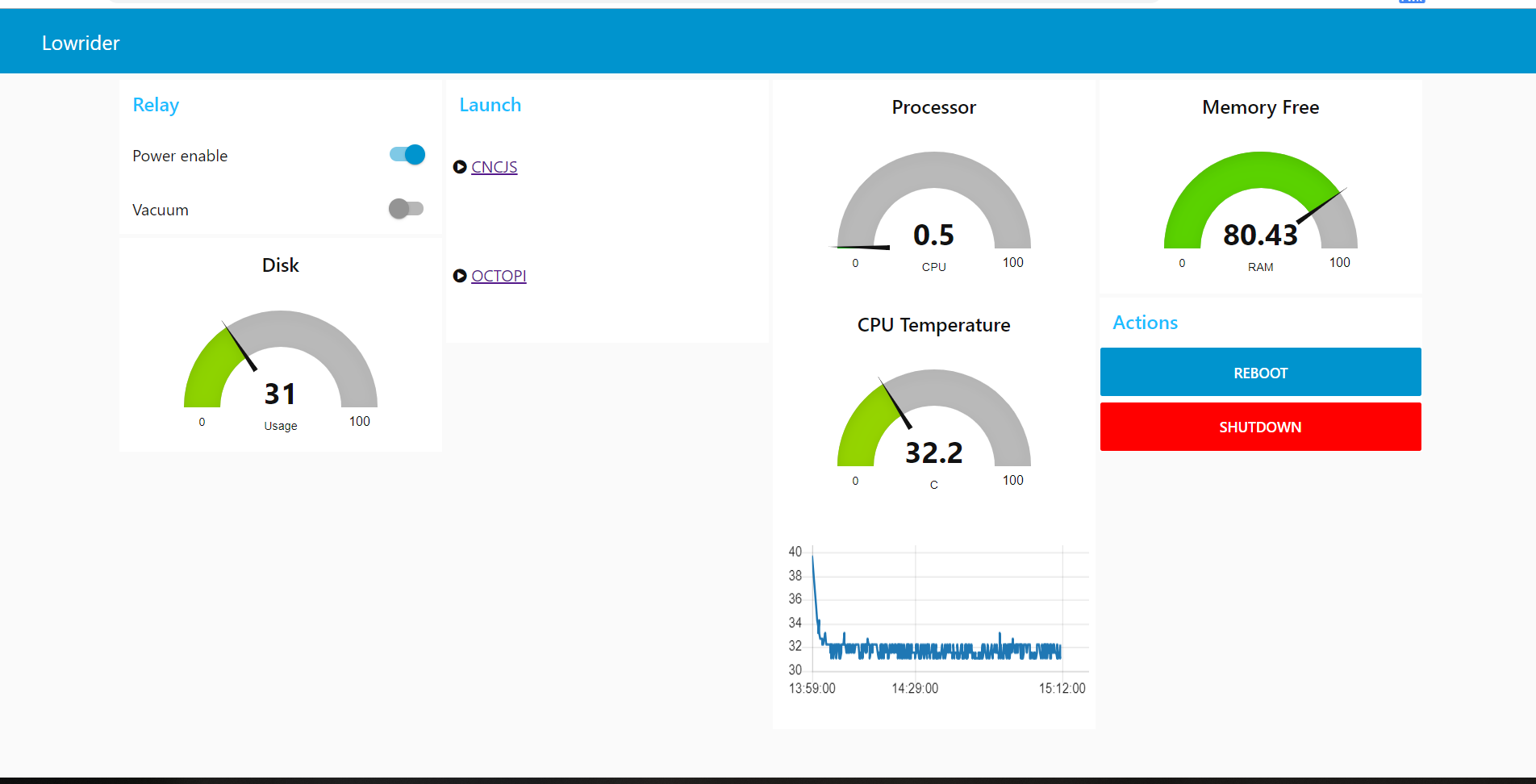
Task: Click the CPU Temperature gauge arc
Action: pos(933,391)
